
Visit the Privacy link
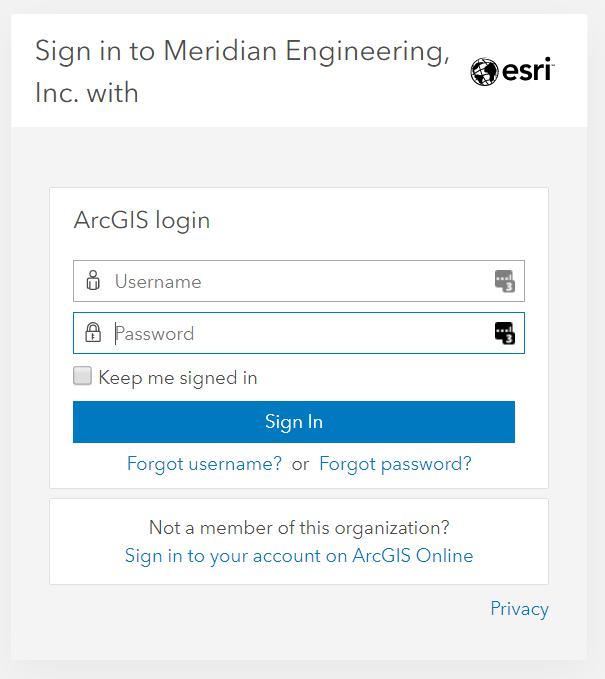point(519,609)
